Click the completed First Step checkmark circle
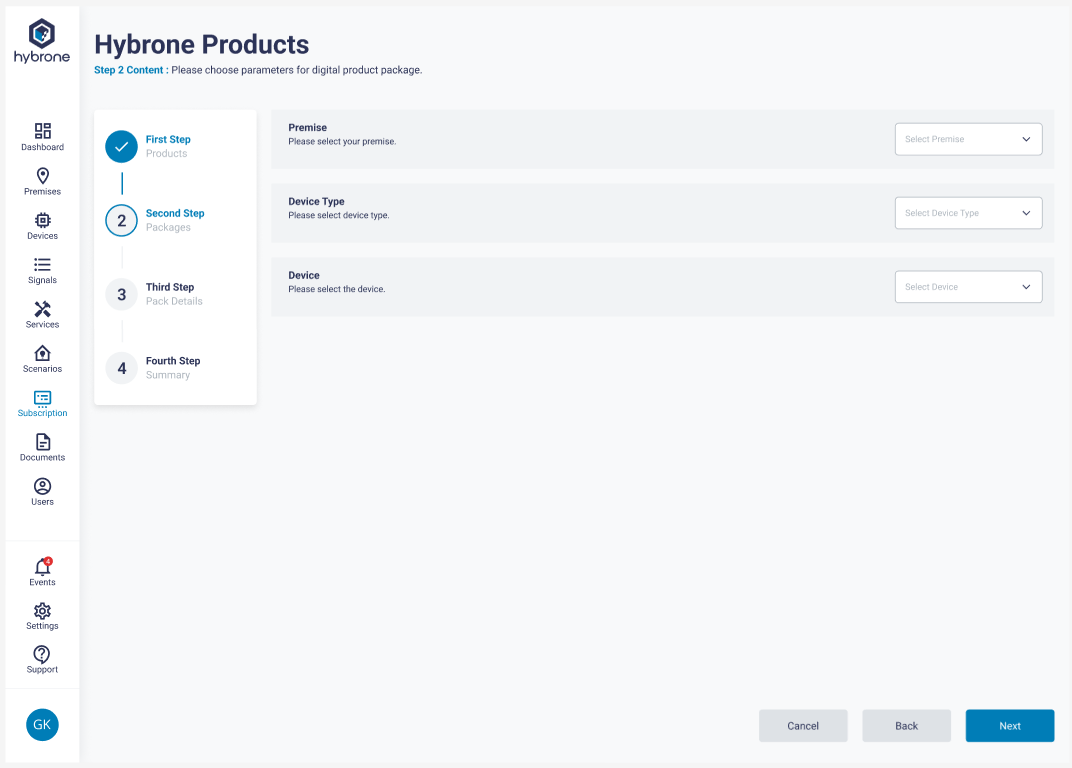This screenshot has width=1072, height=768. click(x=122, y=146)
